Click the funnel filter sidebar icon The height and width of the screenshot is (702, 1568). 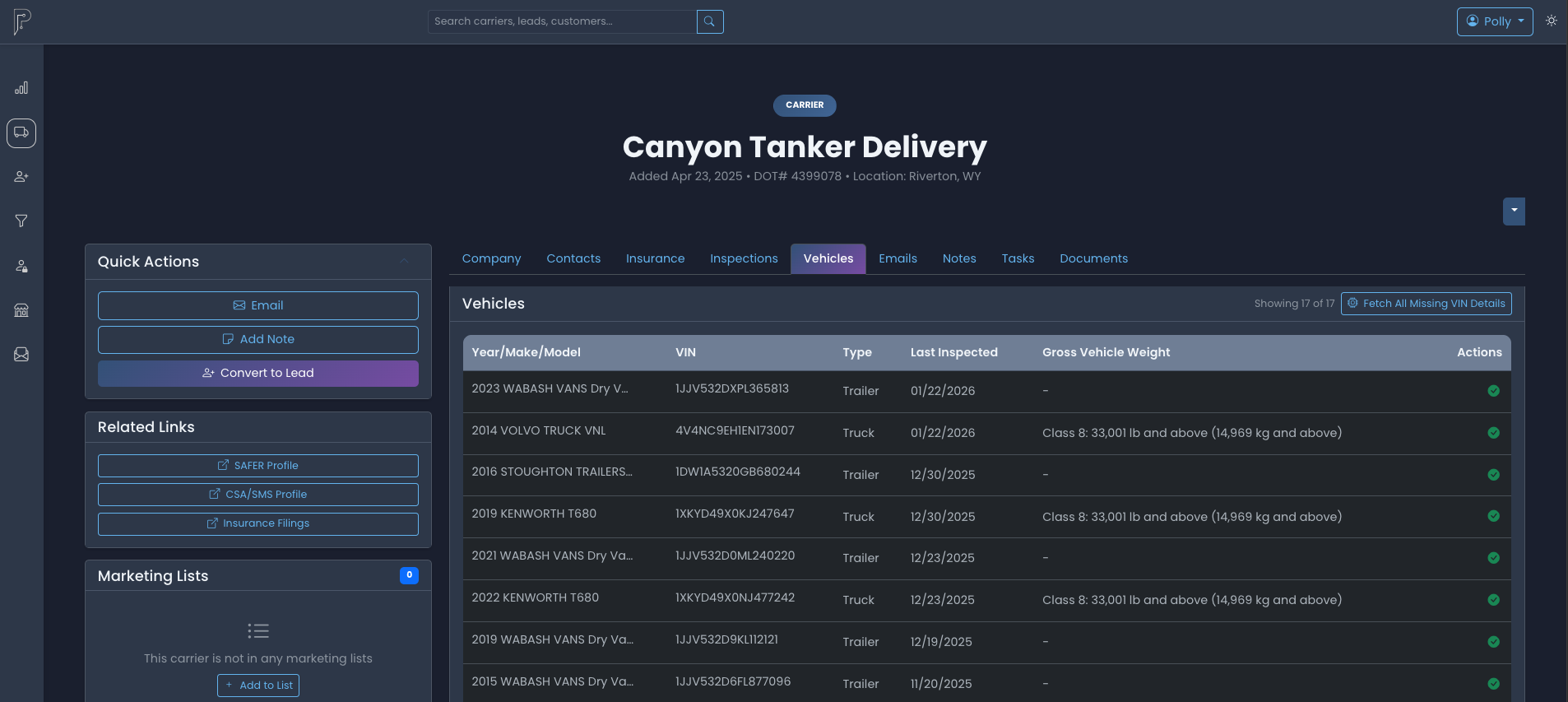tap(21, 221)
